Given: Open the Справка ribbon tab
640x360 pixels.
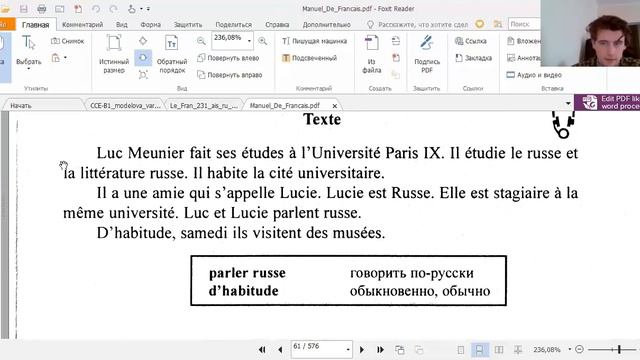Looking at the screenshot, I should (x=277, y=24).
